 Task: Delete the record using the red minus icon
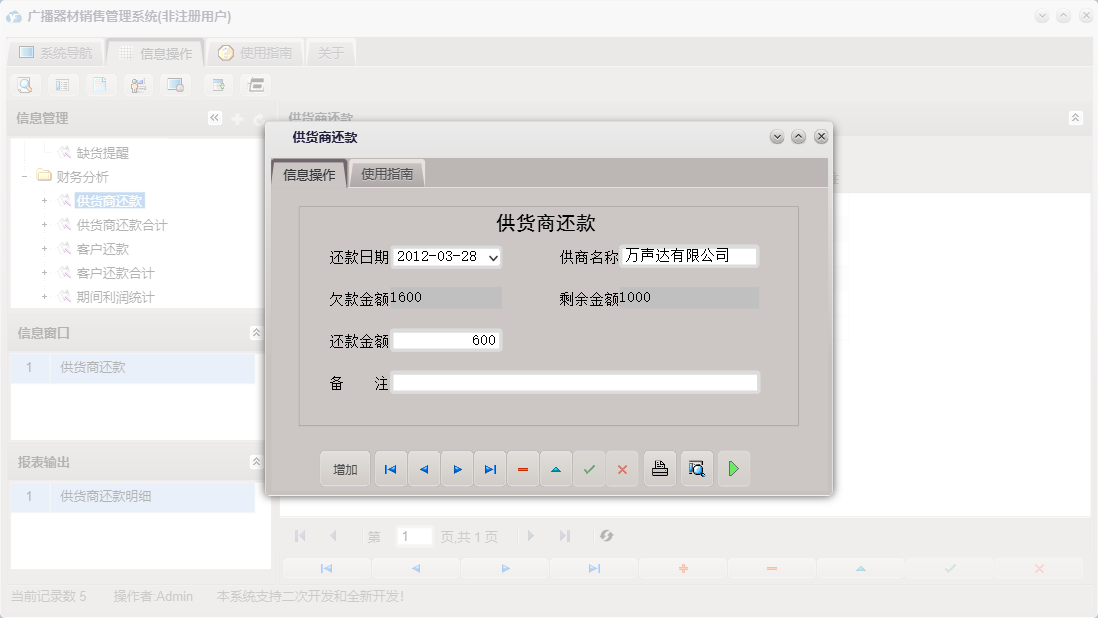point(523,468)
